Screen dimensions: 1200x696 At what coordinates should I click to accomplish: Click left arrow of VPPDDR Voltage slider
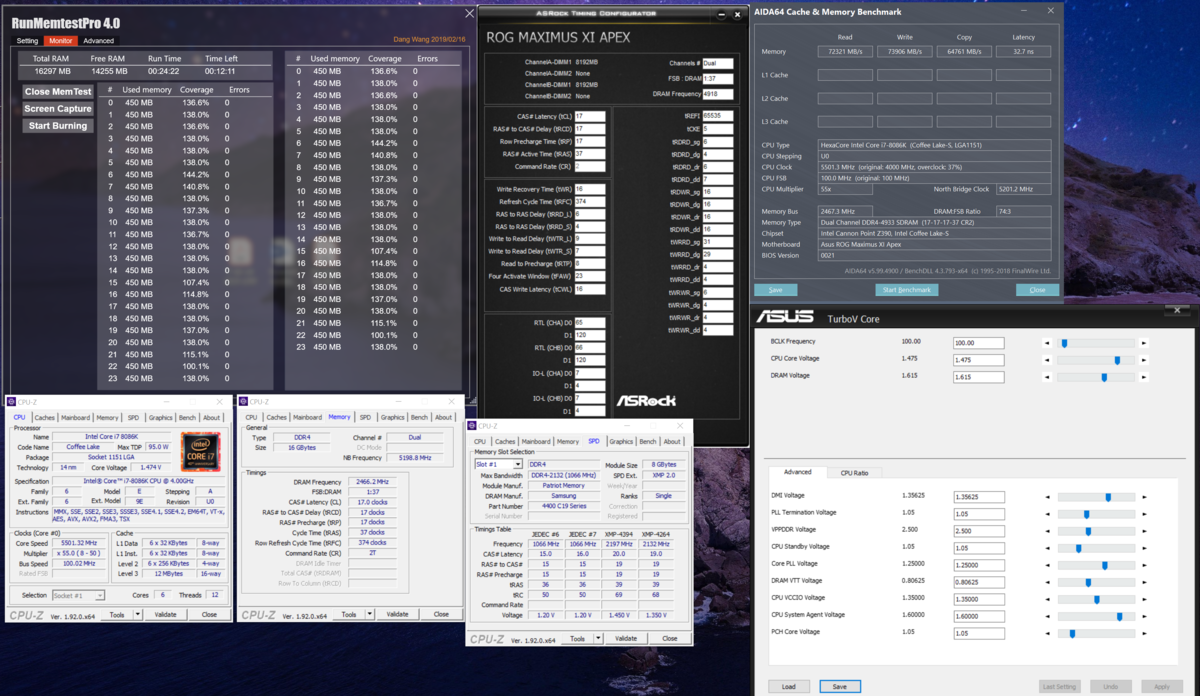(x=1048, y=531)
